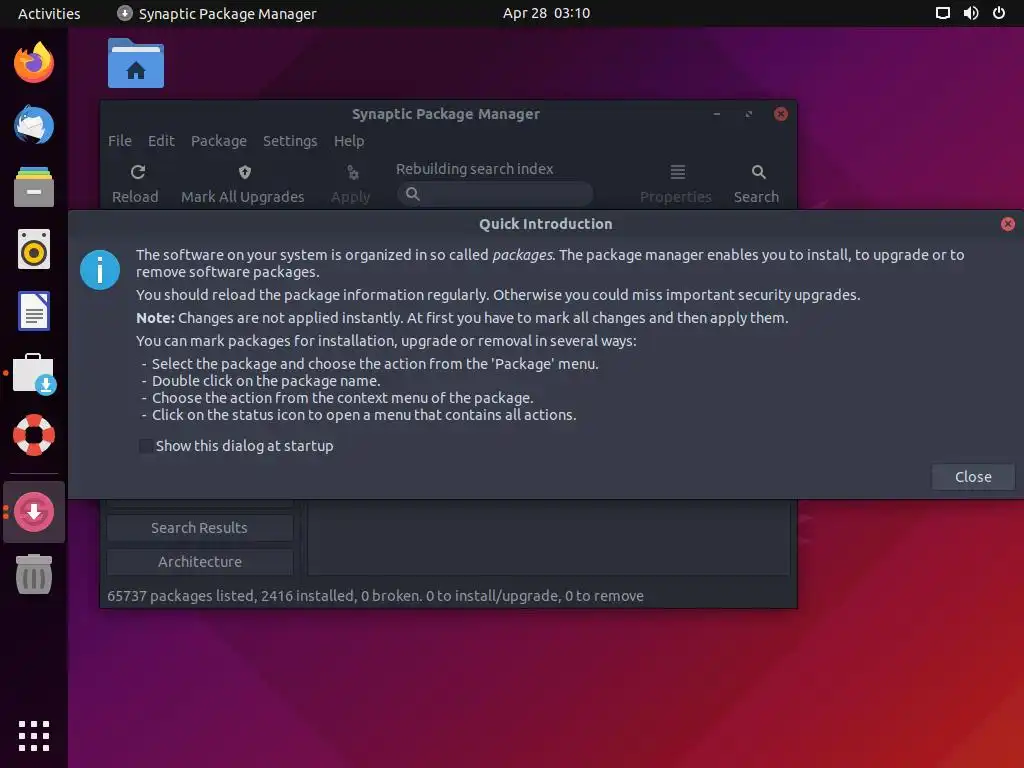Open Ubuntu Software from the dock

pos(34,374)
